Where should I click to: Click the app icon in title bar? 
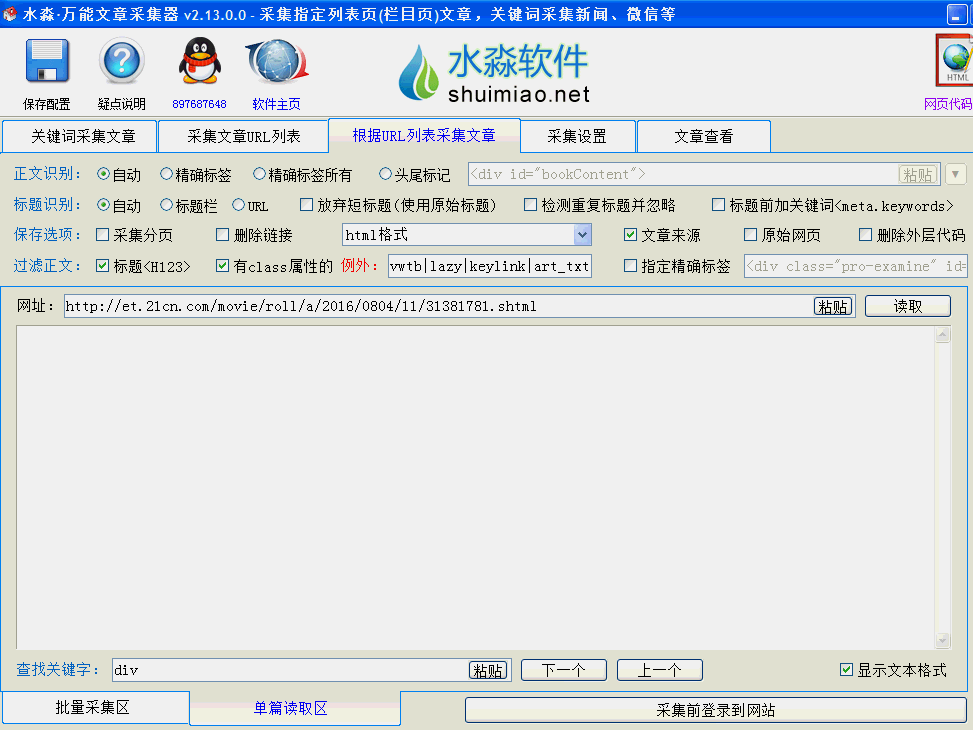[11, 14]
